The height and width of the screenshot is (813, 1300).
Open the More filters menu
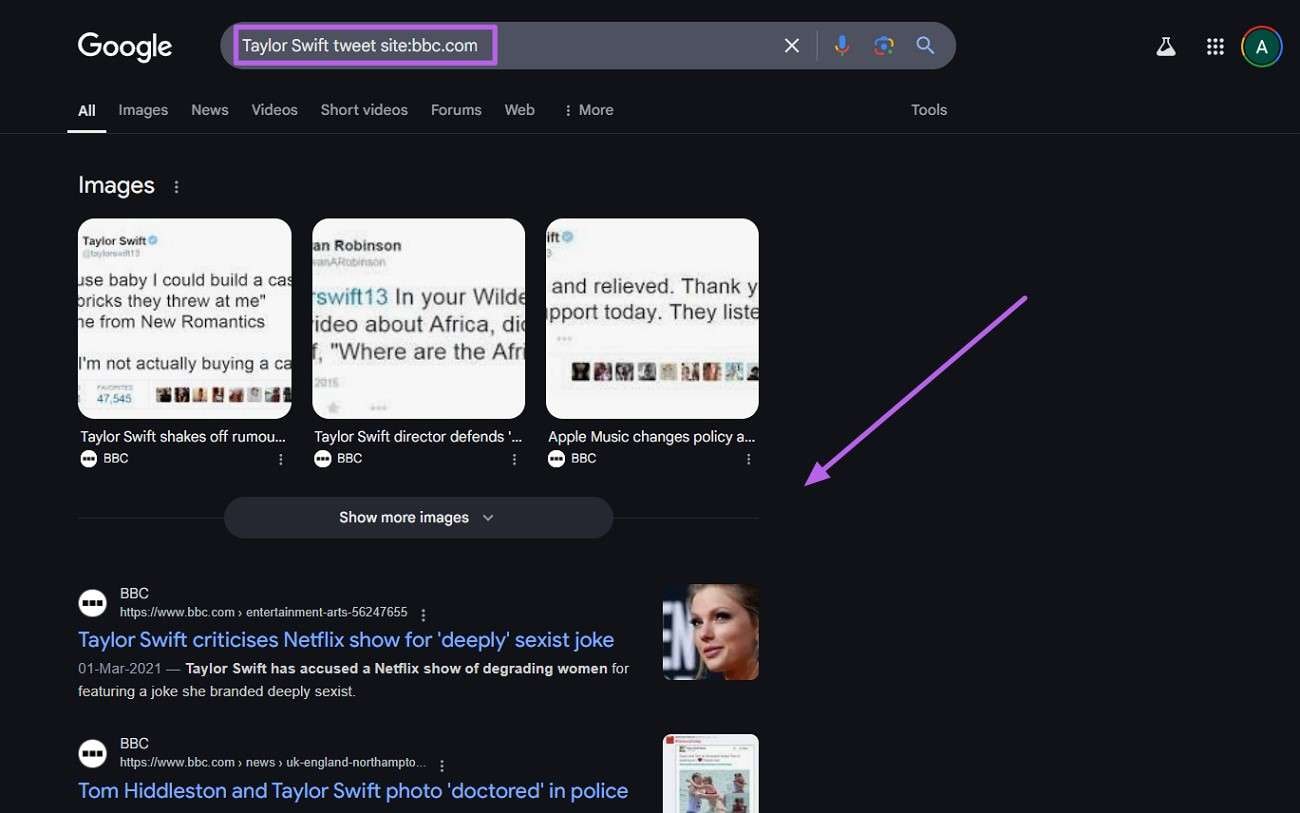(588, 110)
